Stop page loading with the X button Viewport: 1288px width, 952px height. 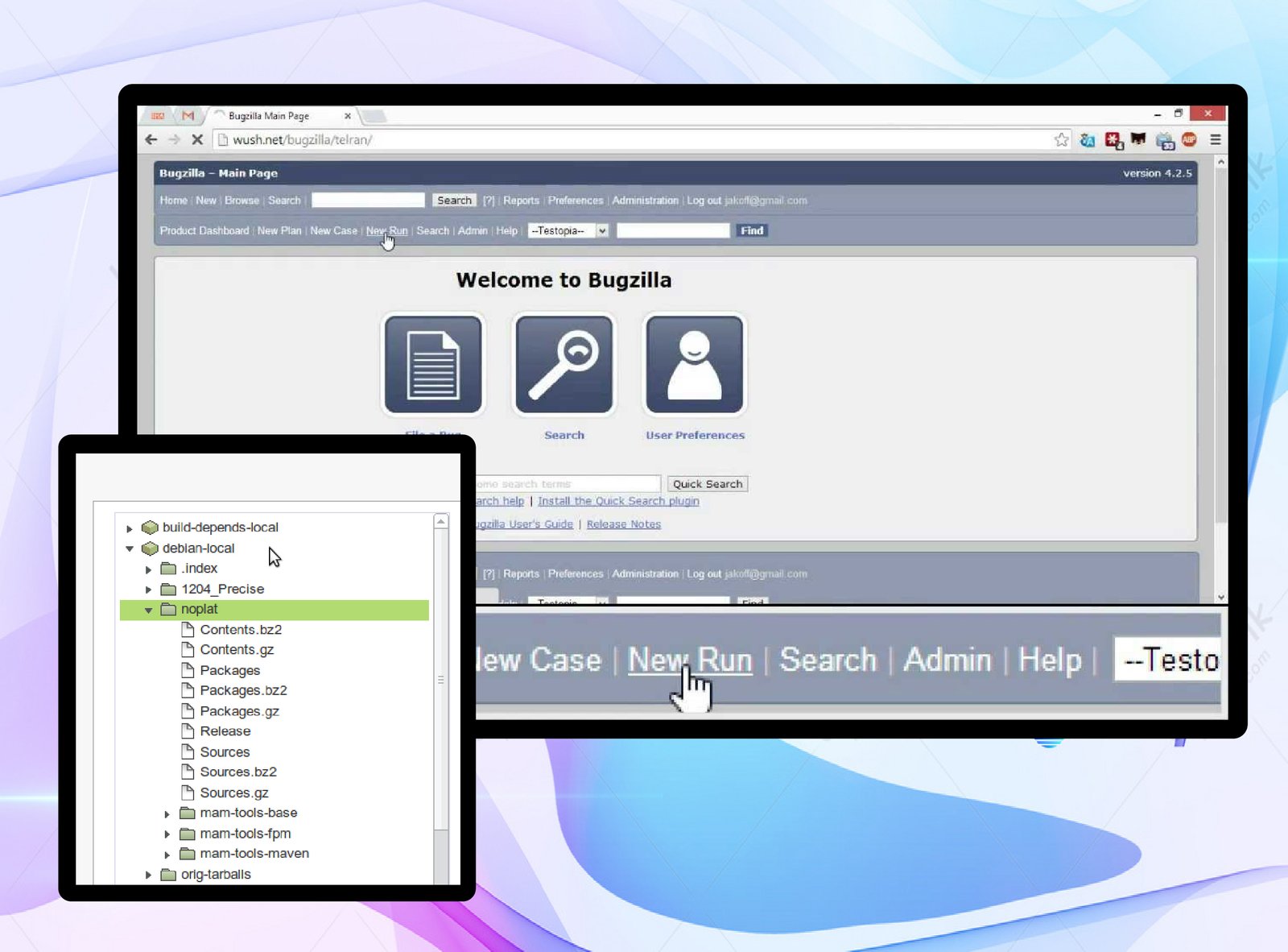[197, 140]
